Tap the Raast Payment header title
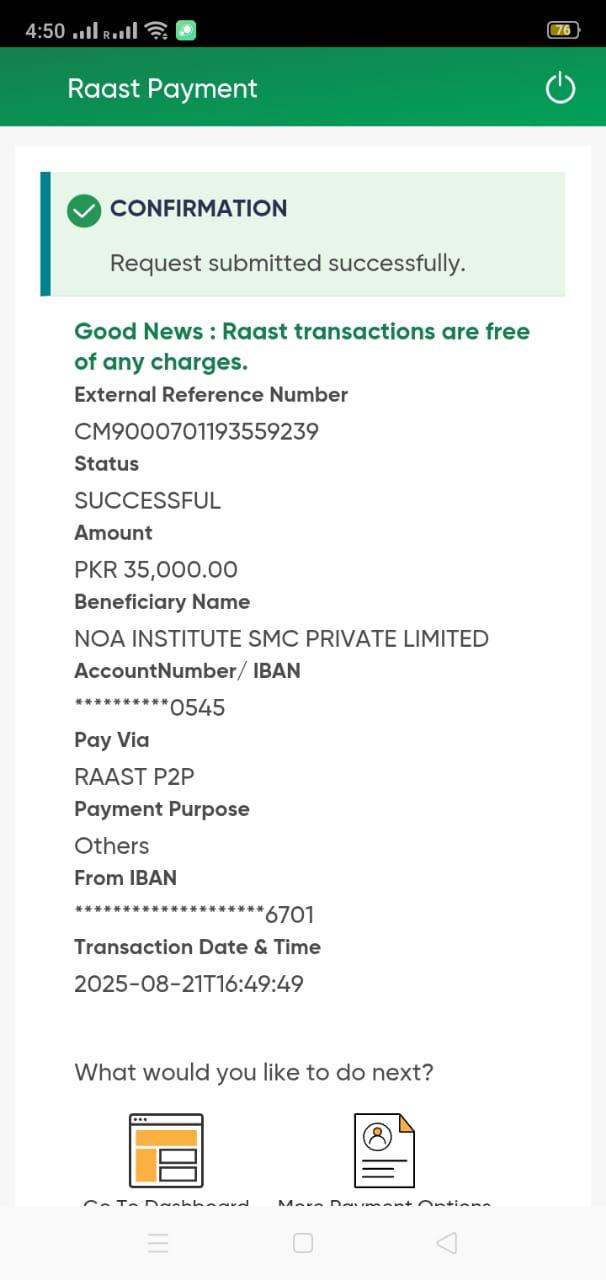Image resolution: width=606 pixels, height=1280 pixels. (162, 89)
